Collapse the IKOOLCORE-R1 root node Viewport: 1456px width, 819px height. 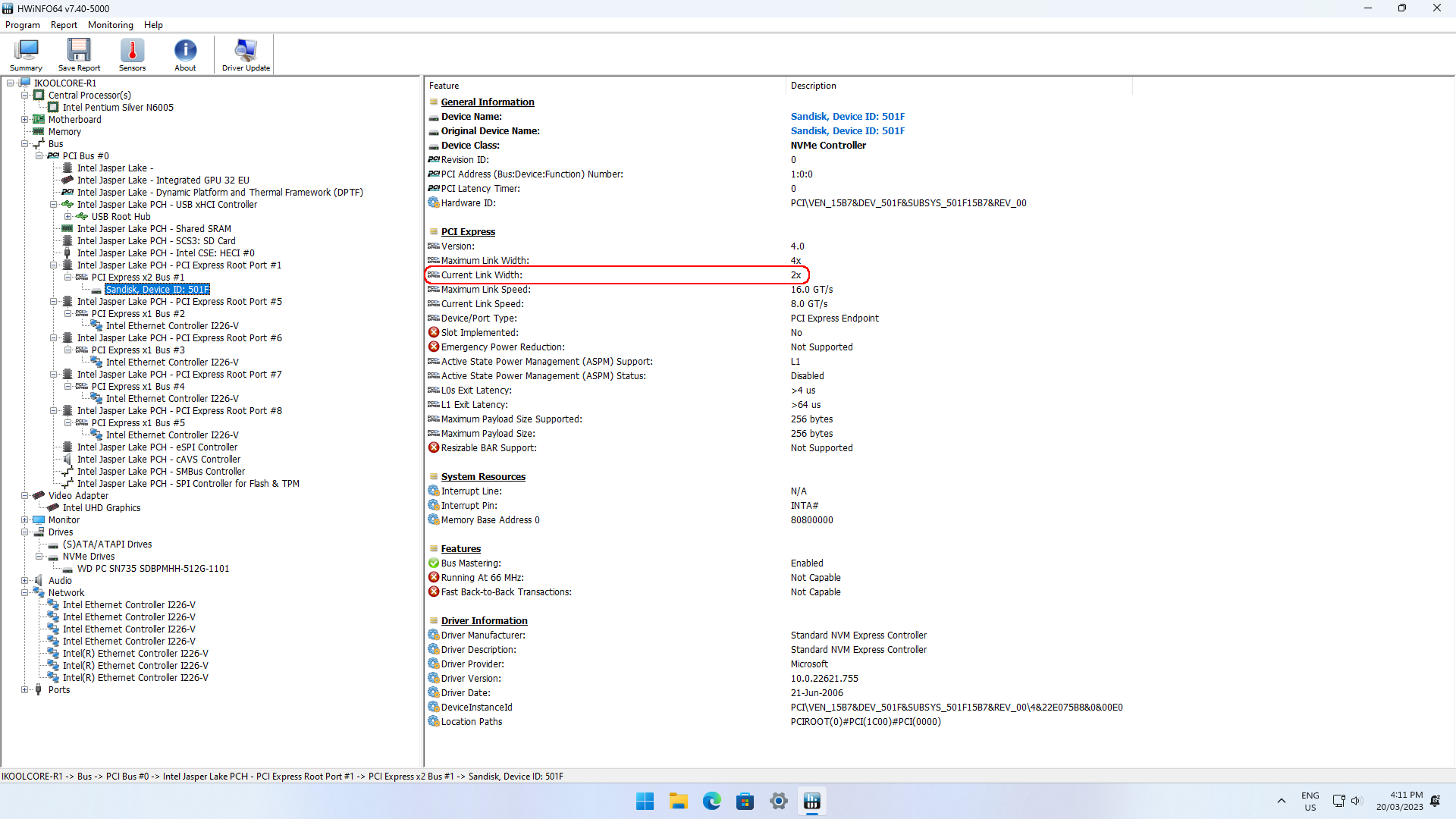pyautogui.click(x=11, y=83)
